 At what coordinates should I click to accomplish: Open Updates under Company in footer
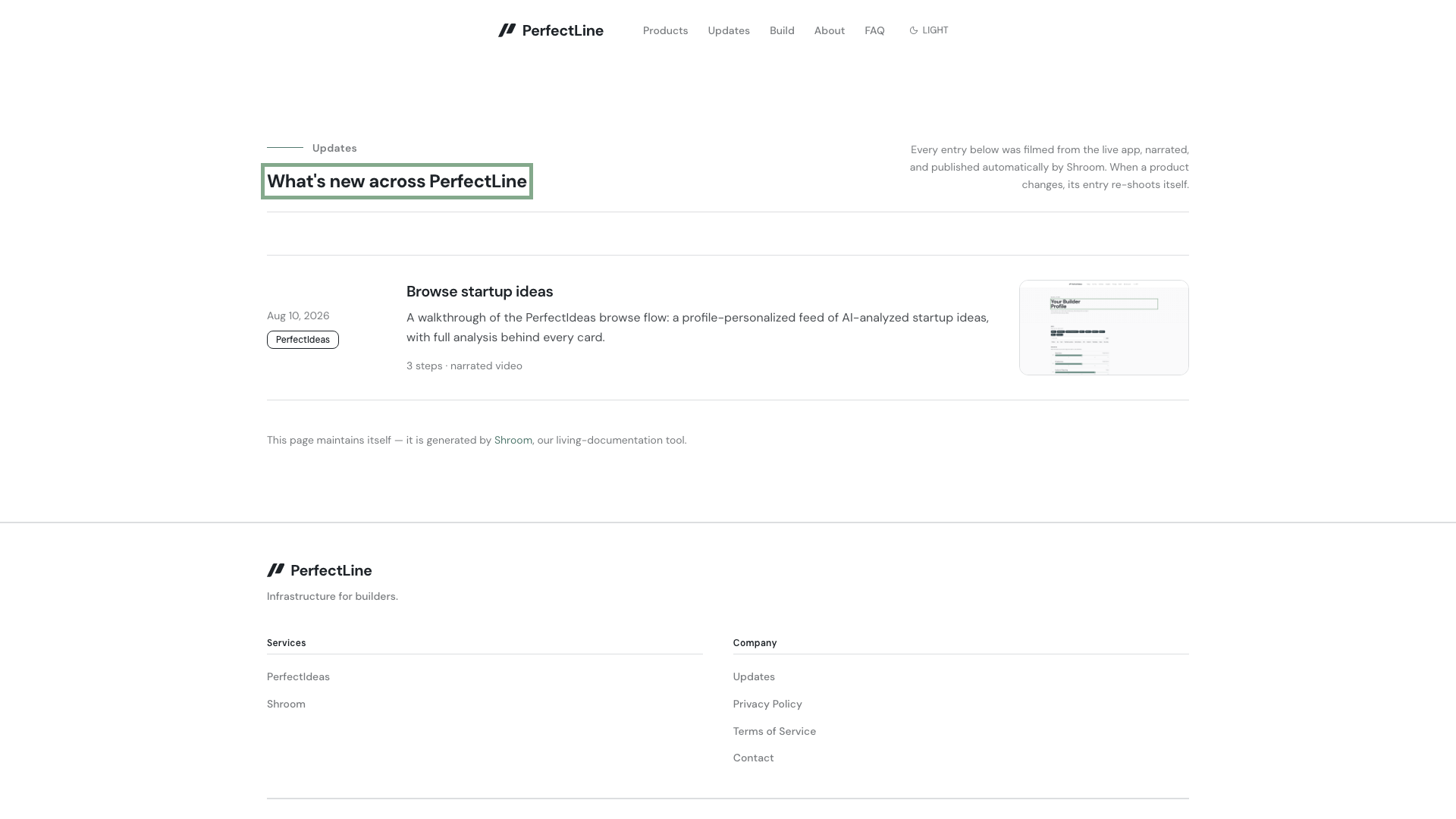[754, 676]
